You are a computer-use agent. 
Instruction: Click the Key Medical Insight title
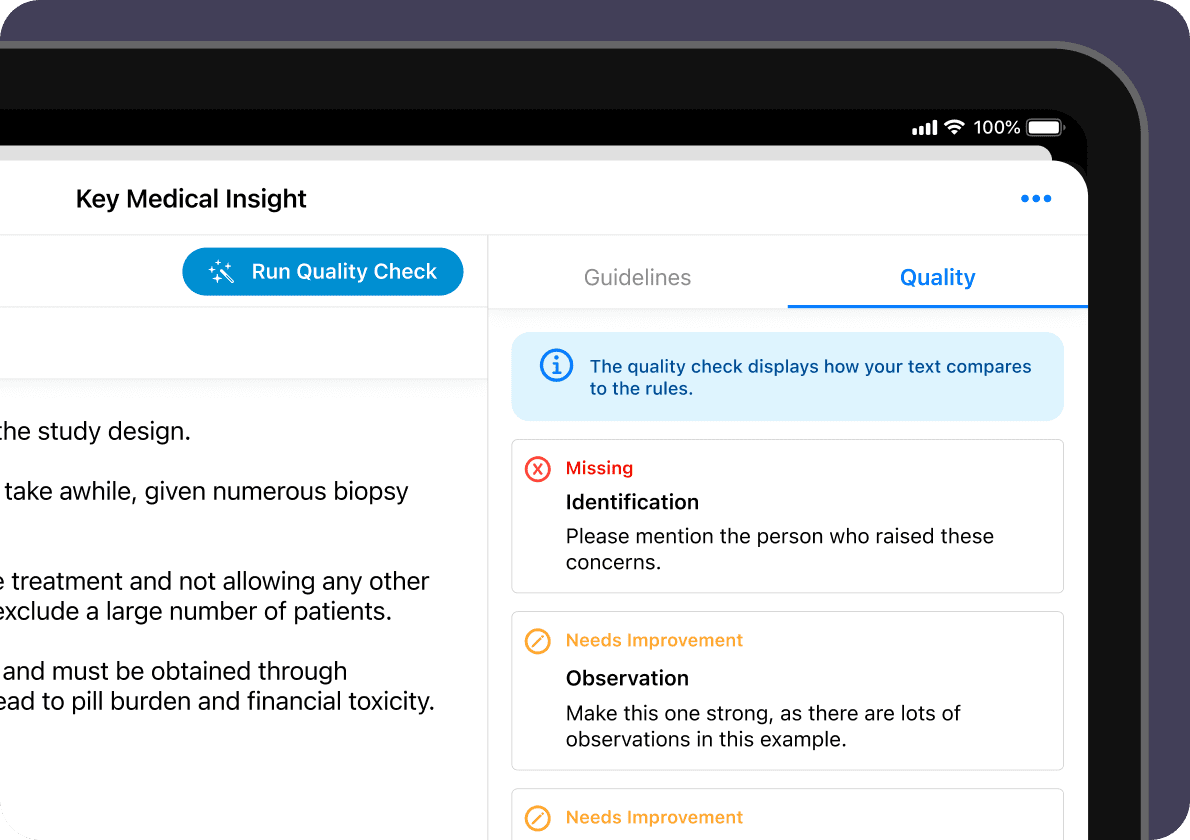(191, 199)
